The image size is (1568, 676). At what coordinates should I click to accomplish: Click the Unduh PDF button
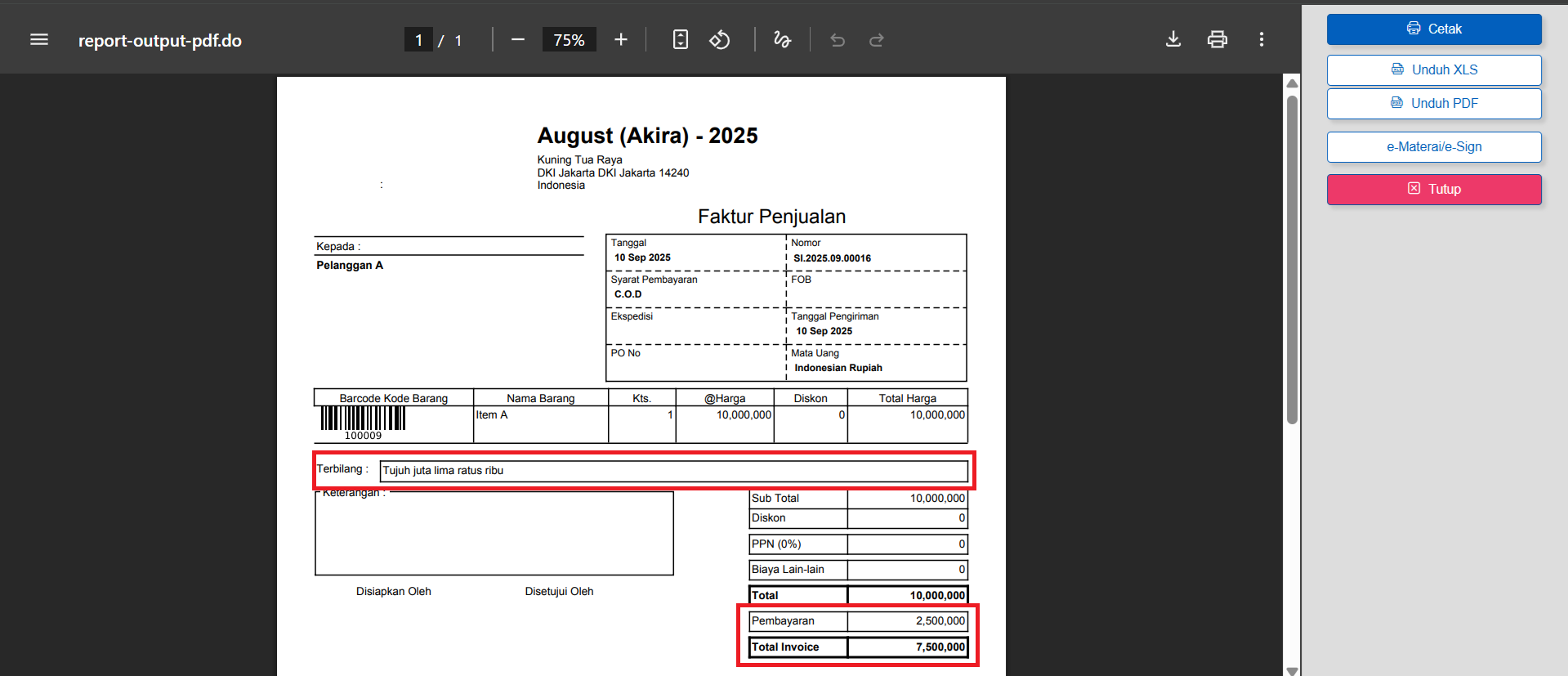(1434, 104)
